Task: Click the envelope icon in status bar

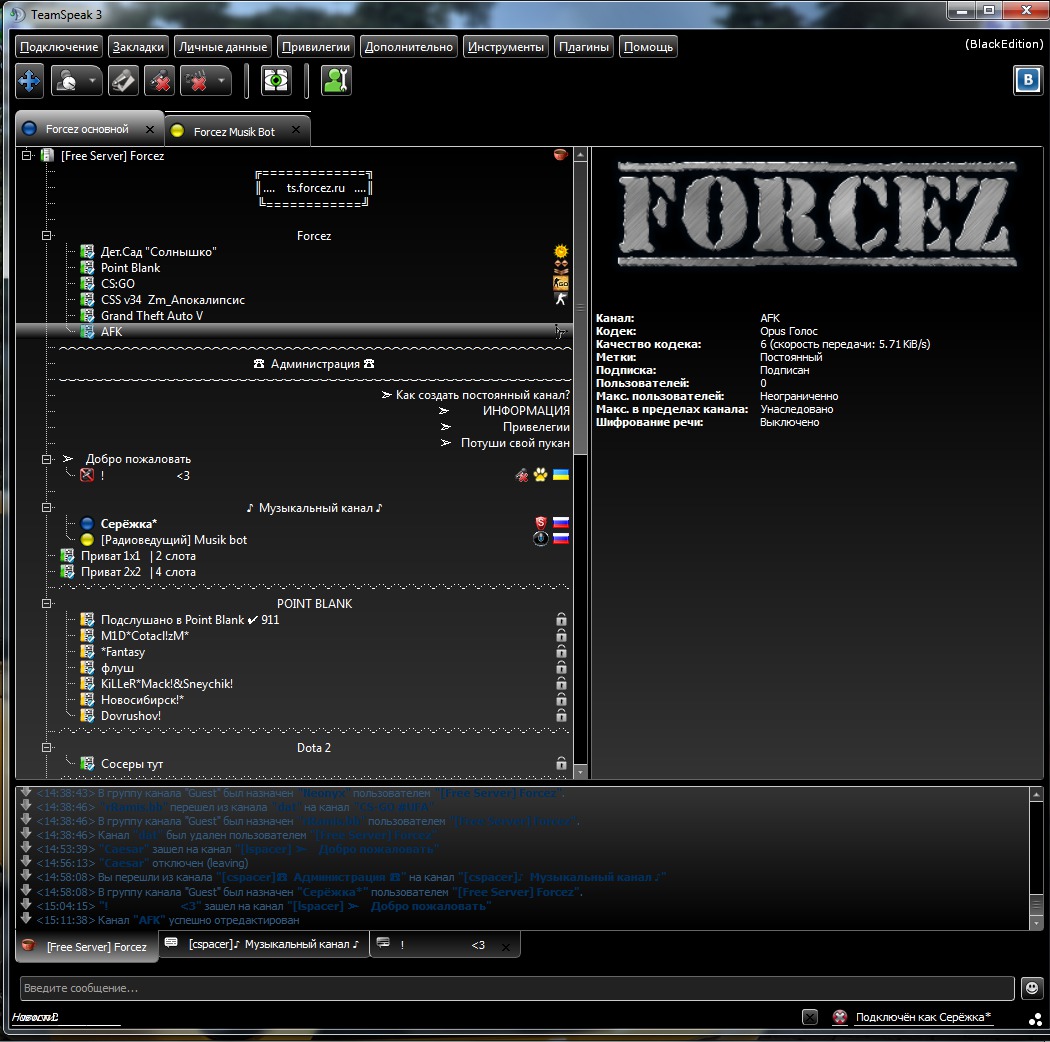Action: click(810, 1017)
